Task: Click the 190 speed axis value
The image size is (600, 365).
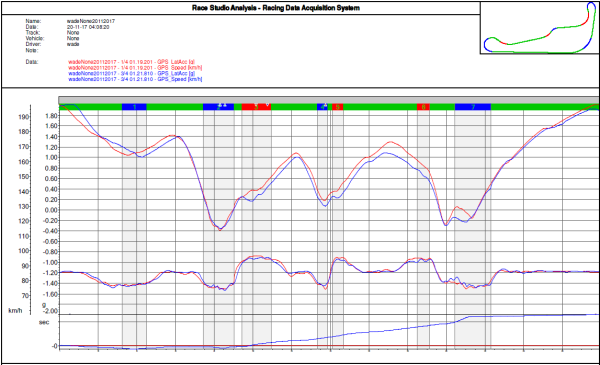Action: pyautogui.click(x=24, y=117)
